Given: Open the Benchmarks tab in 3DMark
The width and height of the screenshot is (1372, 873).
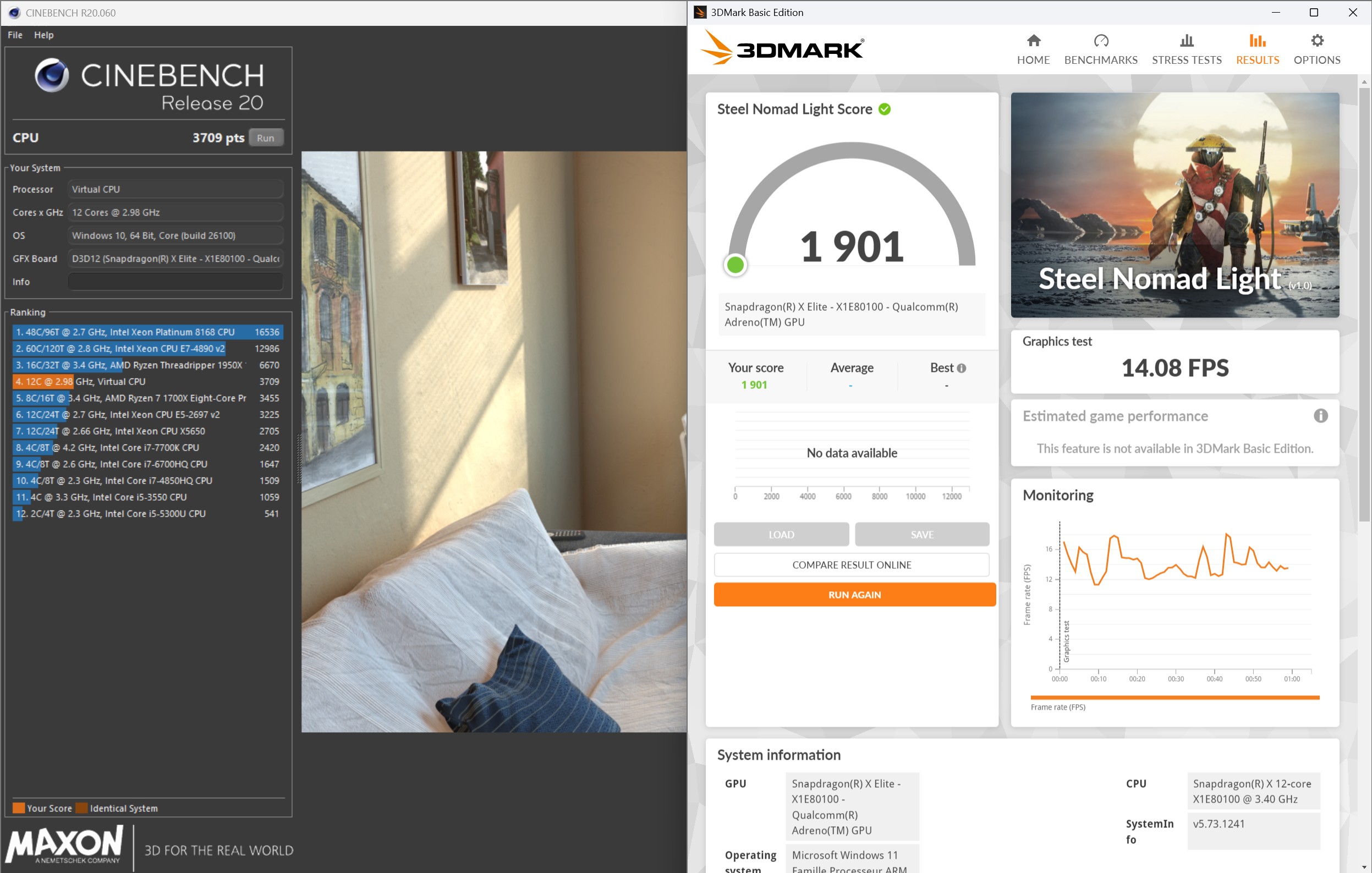Looking at the screenshot, I should point(1100,50).
